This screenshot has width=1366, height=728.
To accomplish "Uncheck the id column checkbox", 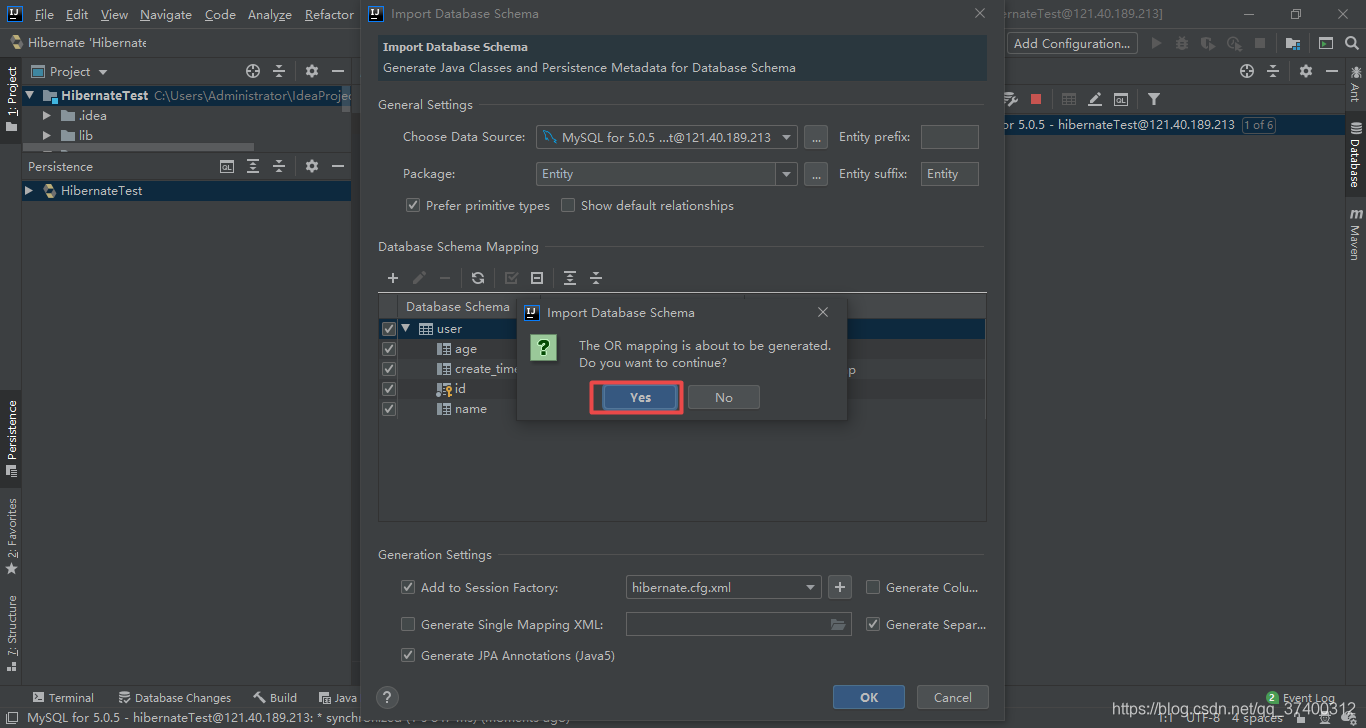I will tap(389, 389).
